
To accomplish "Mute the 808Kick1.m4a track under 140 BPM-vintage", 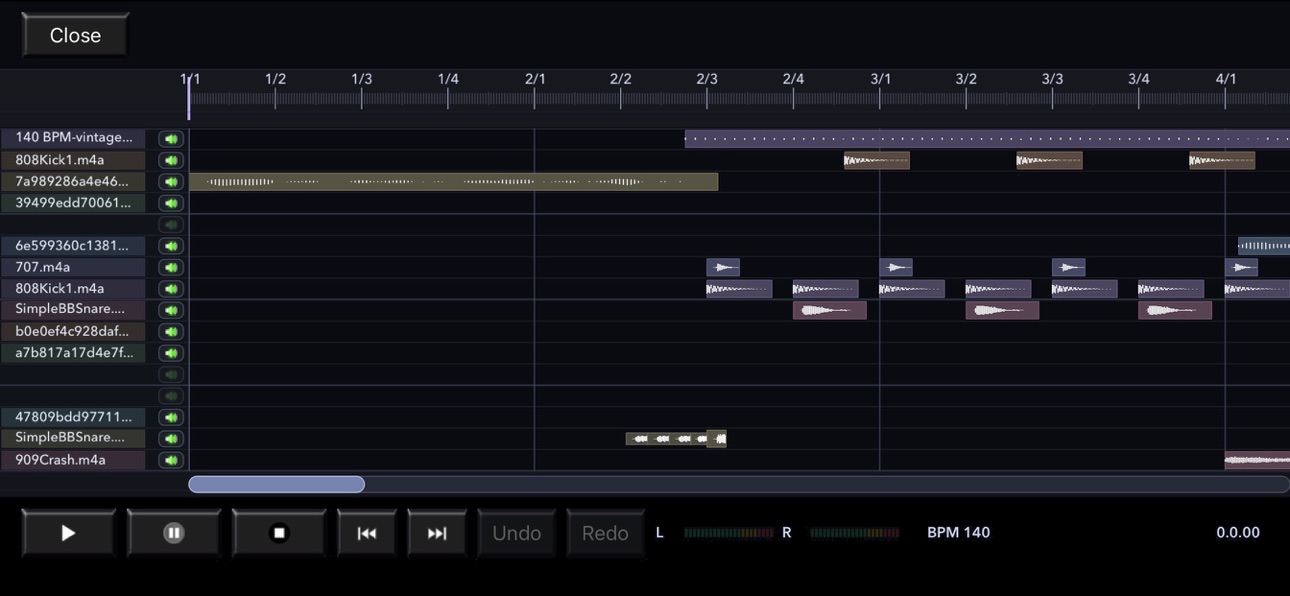I will 171,160.
